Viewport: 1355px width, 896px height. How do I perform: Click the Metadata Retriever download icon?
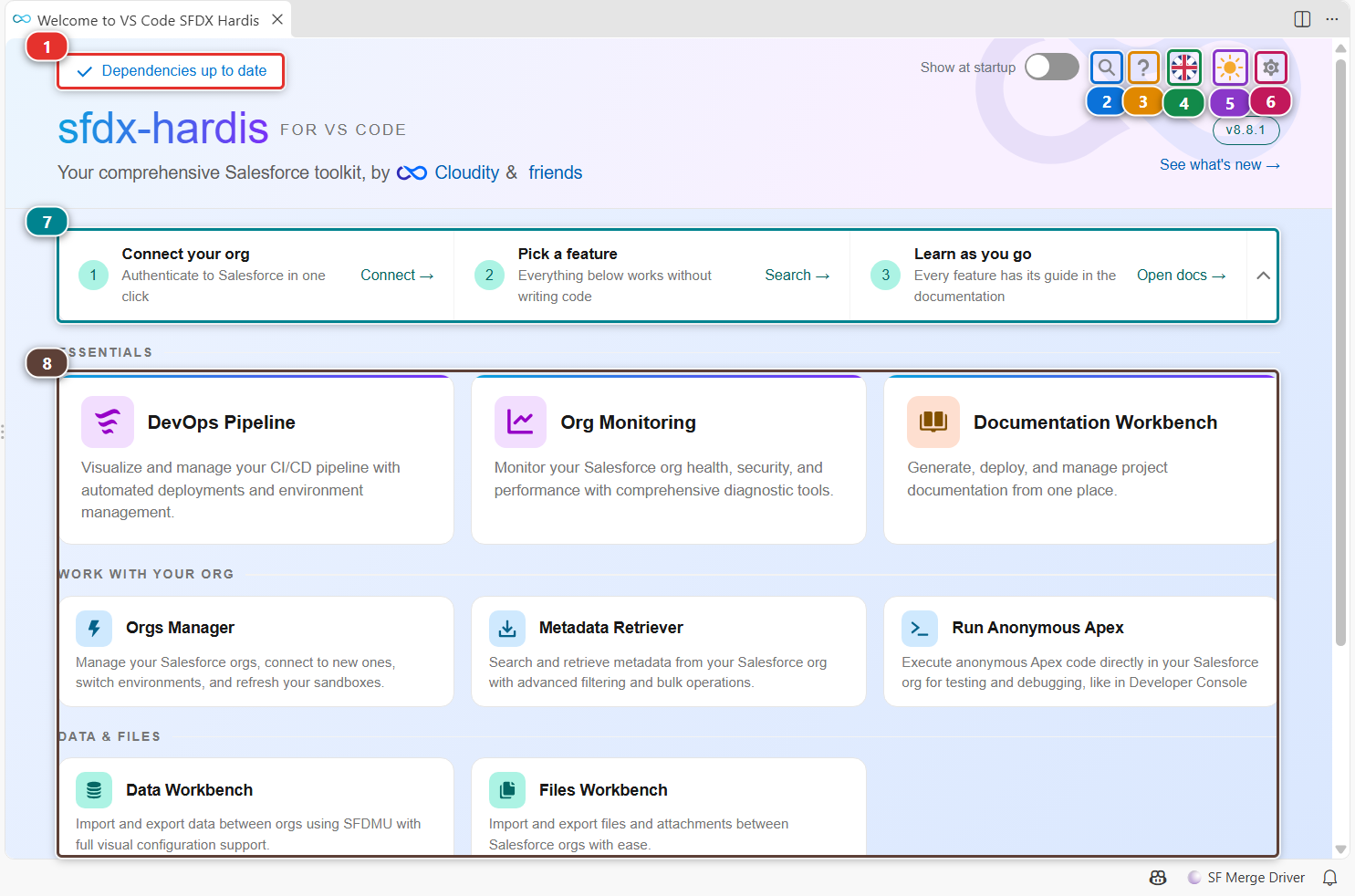[507, 628]
